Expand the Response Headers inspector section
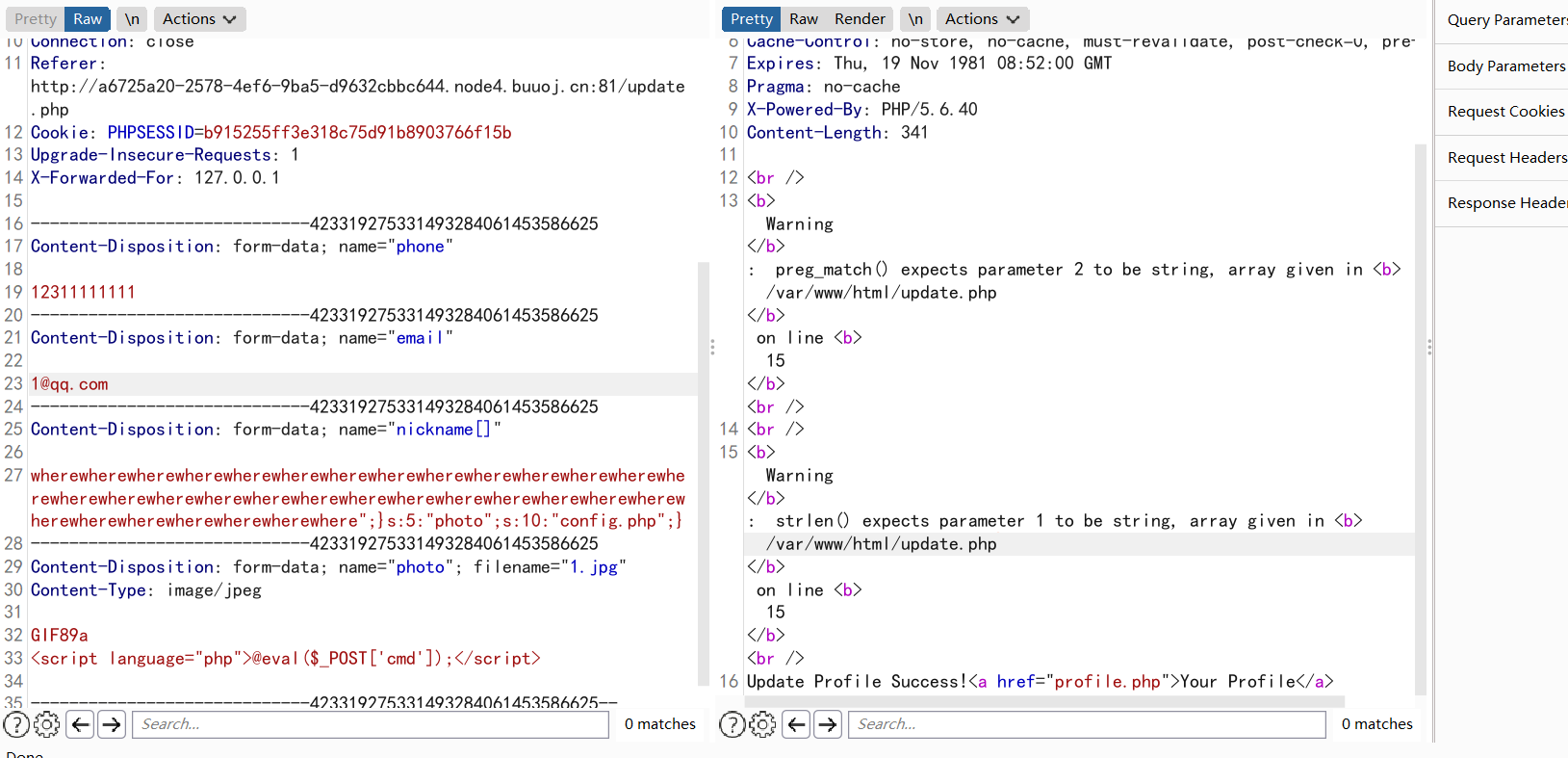The image size is (1568, 758). (1502, 203)
